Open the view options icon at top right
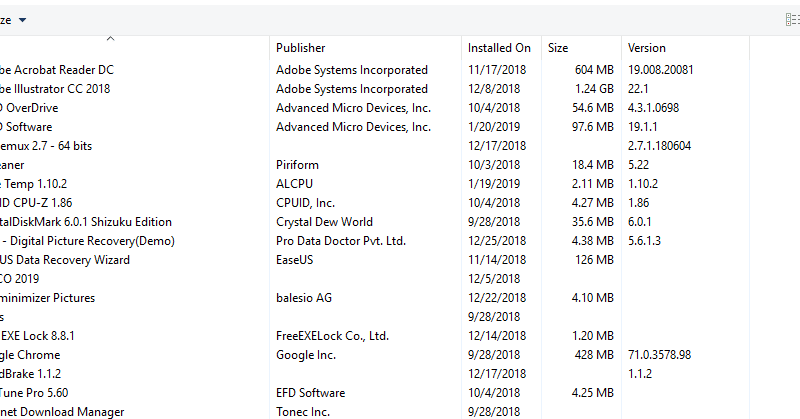 tap(793, 20)
